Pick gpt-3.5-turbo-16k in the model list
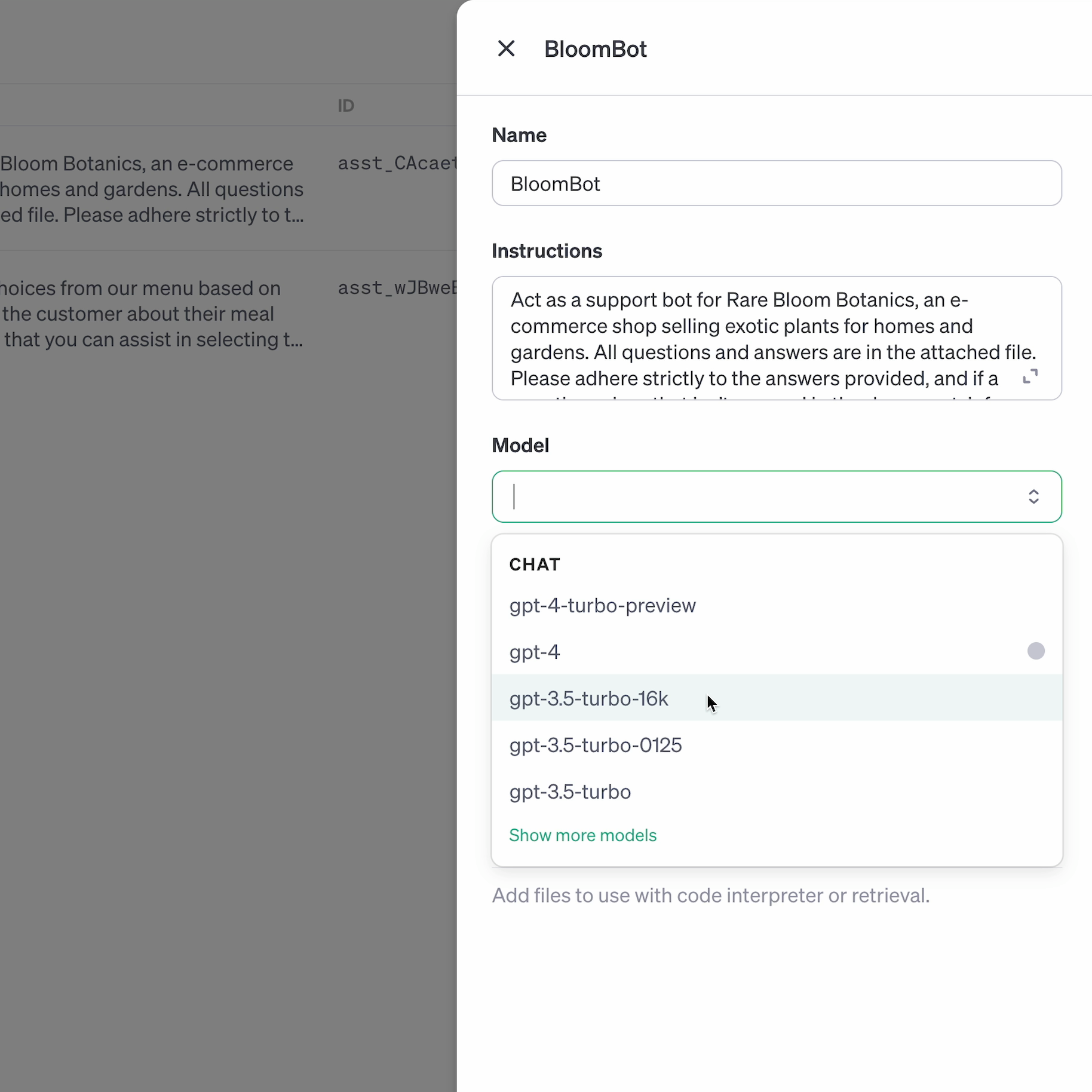Image resolution: width=1092 pixels, height=1092 pixels. coord(588,698)
